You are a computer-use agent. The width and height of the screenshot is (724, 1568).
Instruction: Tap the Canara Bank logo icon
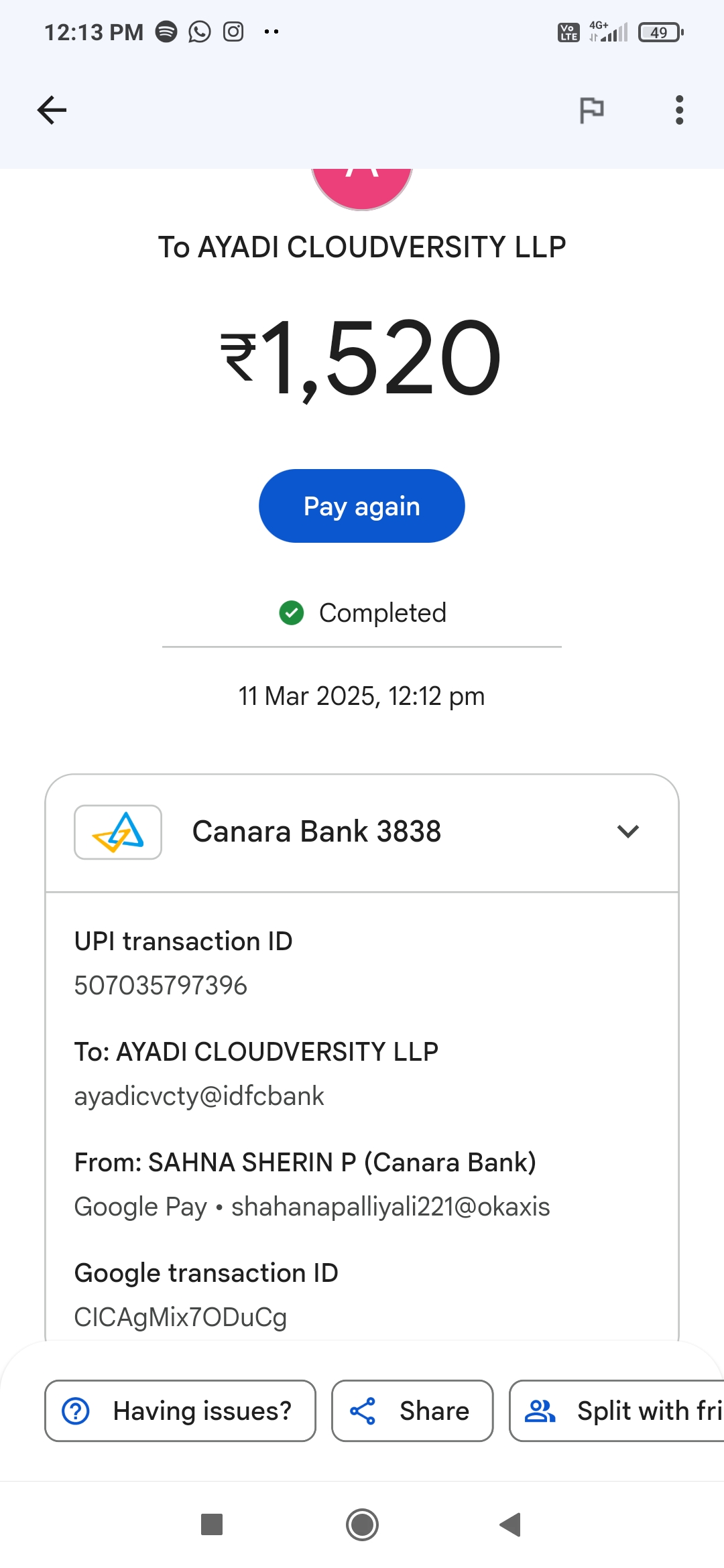tap(118, 832)
